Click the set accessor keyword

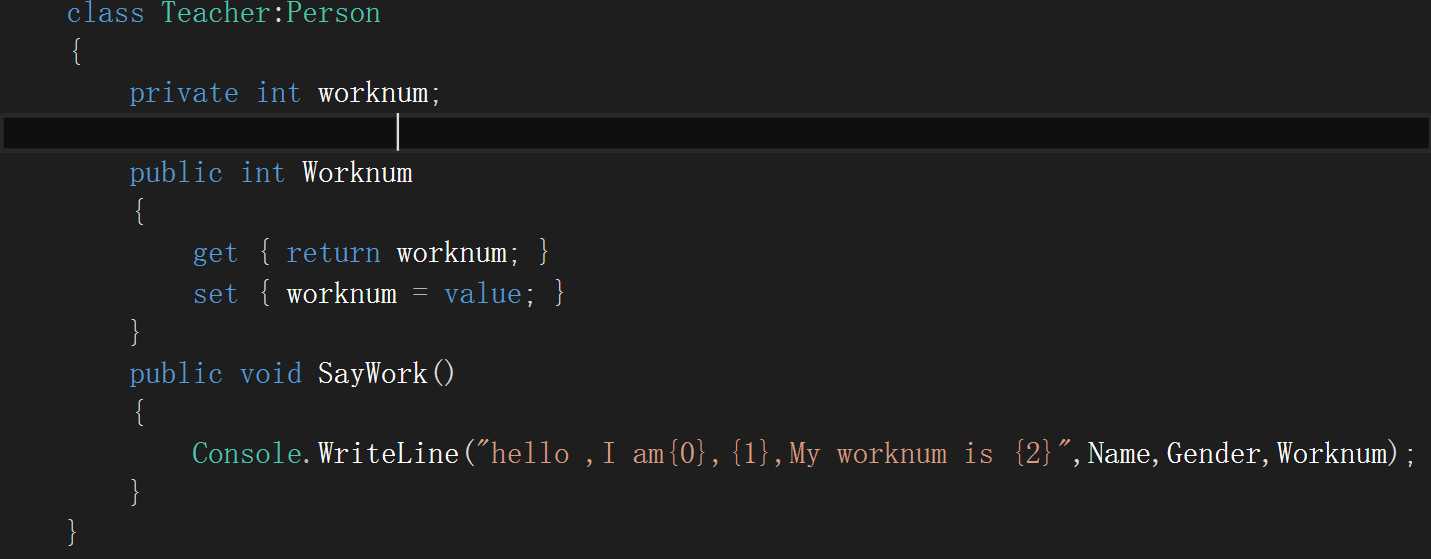[215, 294]
